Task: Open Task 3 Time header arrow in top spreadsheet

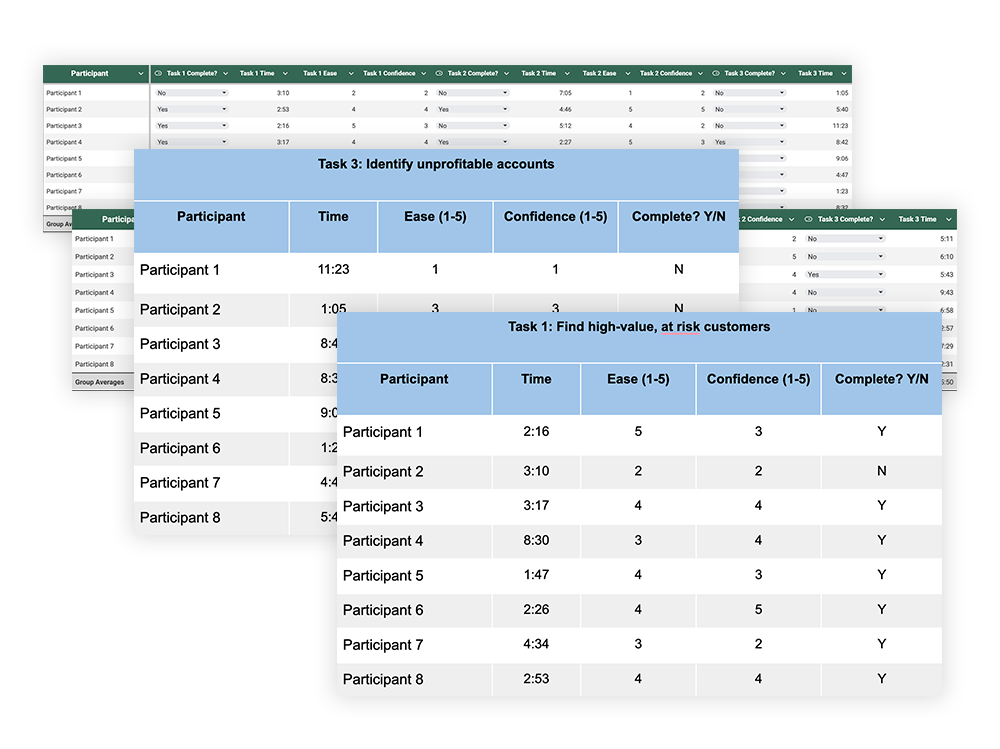Action: tap(844, 73)
